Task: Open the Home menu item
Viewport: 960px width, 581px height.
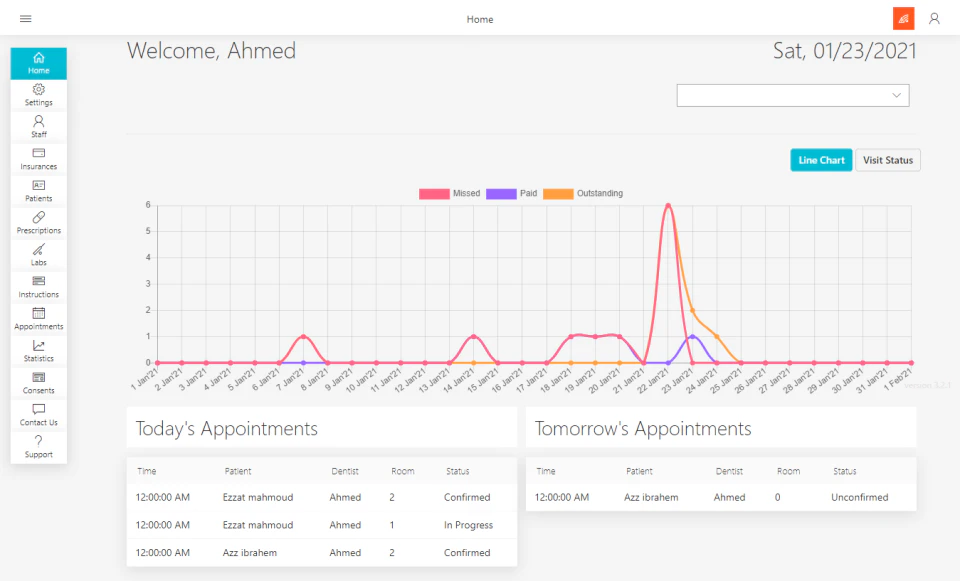Action: [38, 63]
